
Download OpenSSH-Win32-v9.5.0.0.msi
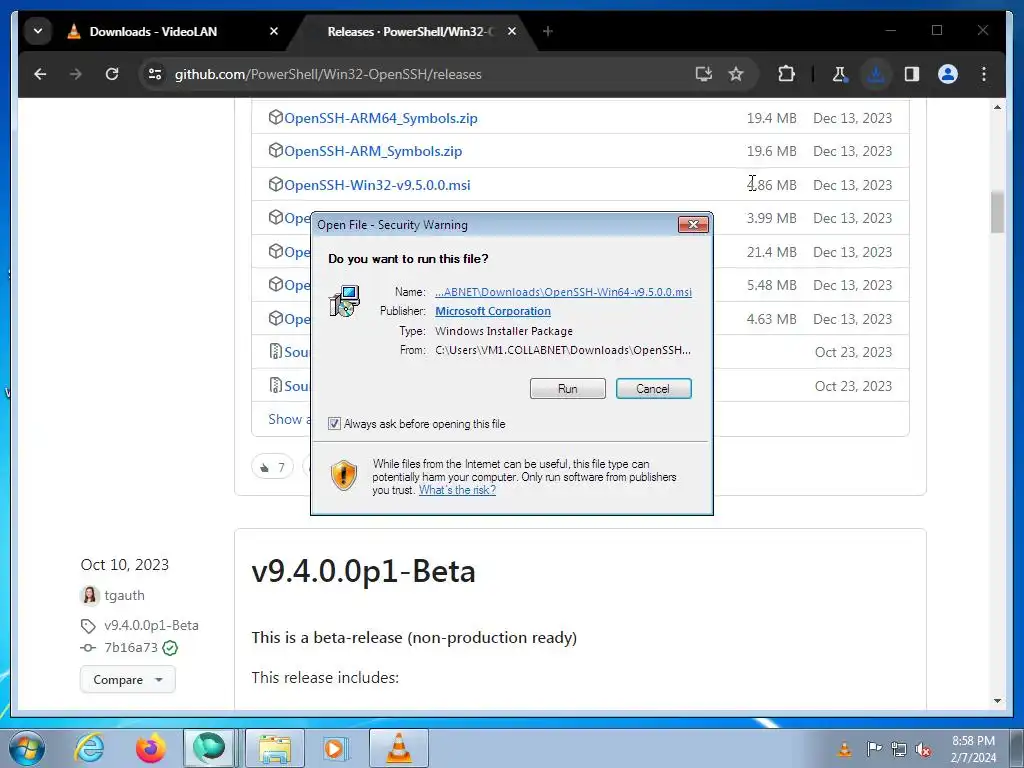tap(377, 185)
